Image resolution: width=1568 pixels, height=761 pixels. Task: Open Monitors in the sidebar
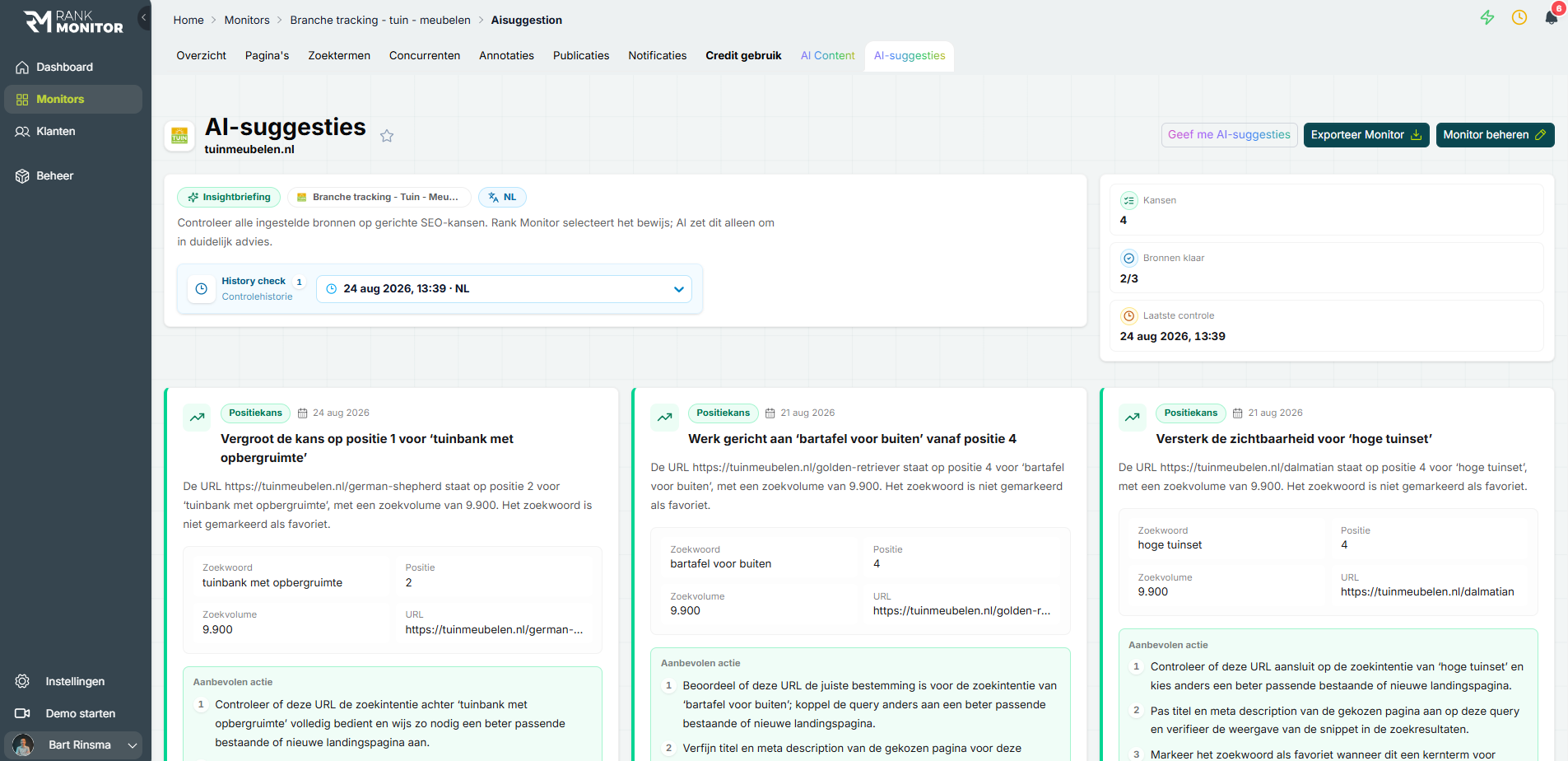pyautogui.click(x=72, y=99)
